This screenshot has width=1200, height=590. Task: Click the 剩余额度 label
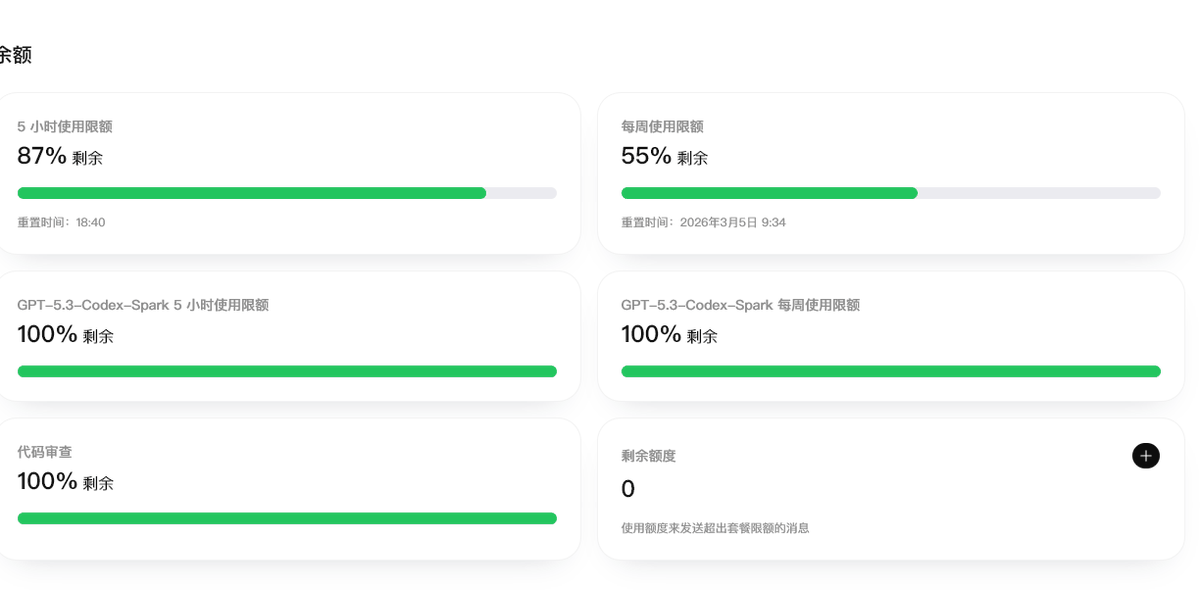click(648, 456)
